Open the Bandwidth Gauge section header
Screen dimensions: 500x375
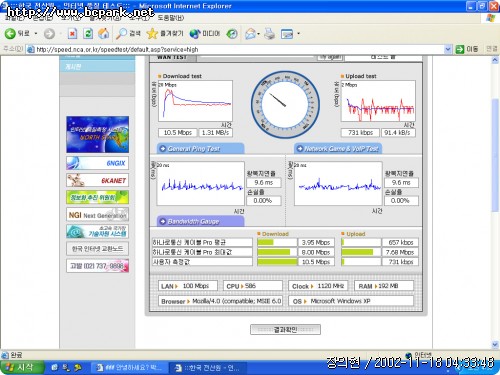(x=200, y=221)
